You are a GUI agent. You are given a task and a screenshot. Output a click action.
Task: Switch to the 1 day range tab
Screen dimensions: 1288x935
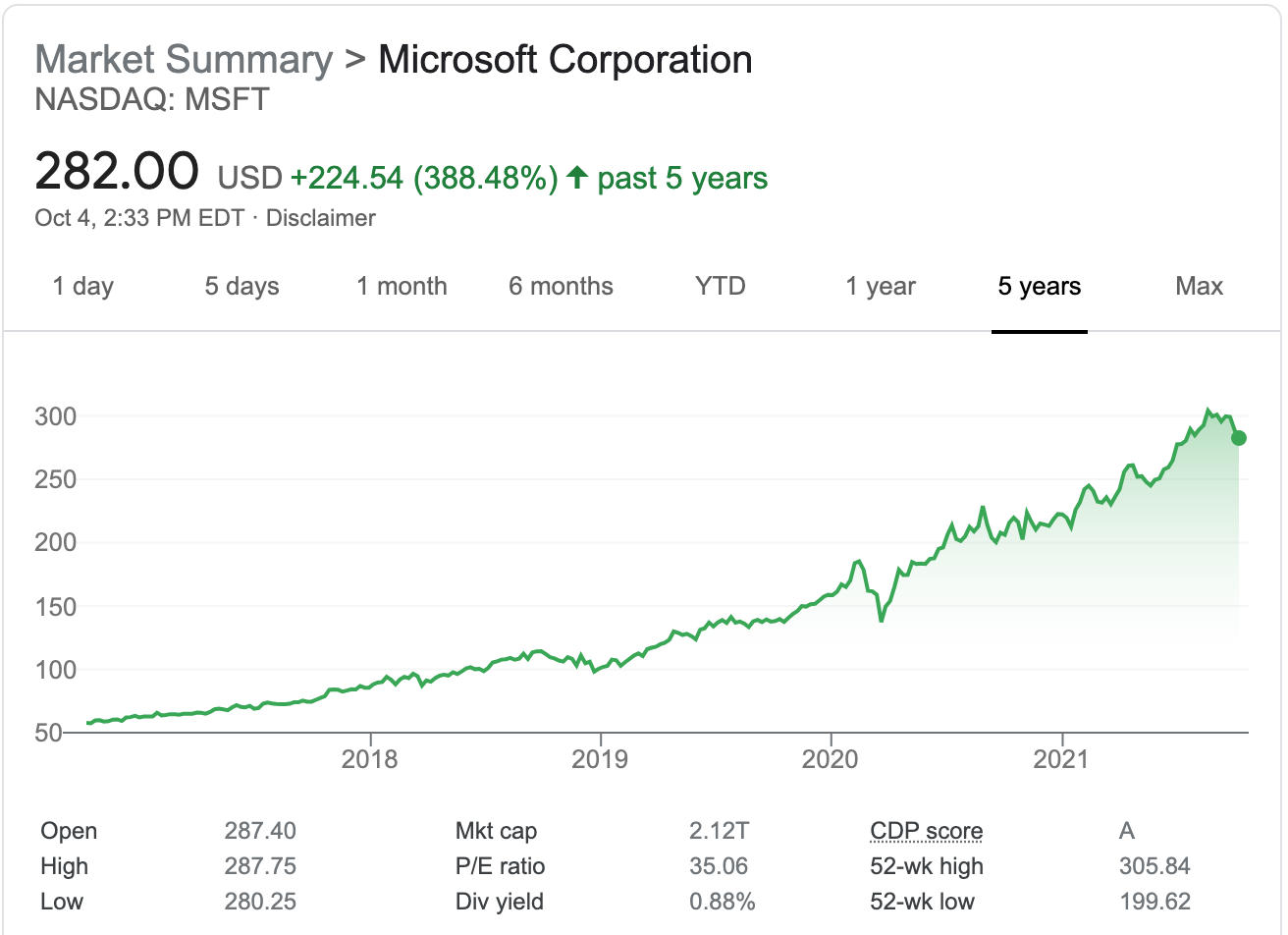click(83, 287)
